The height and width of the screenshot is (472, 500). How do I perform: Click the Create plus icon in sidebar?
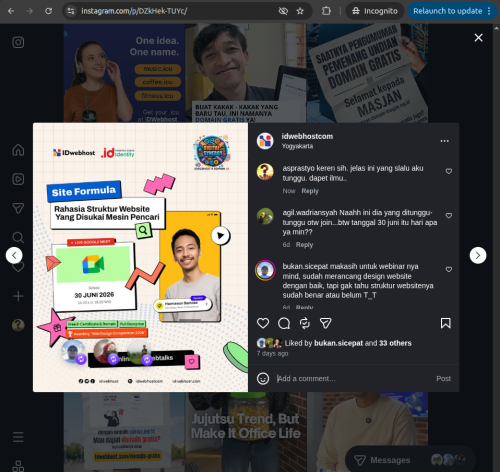[18, 296]
